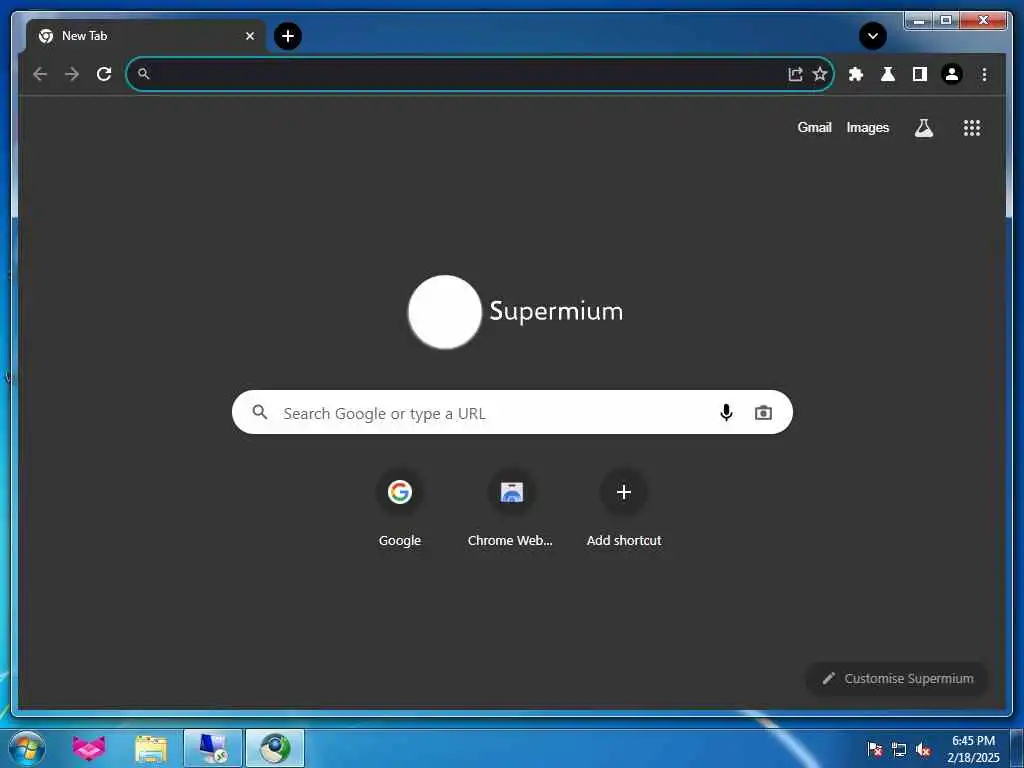The image size is (1024, 768).
Task: Reload the current page
Action: click(104, 74)
